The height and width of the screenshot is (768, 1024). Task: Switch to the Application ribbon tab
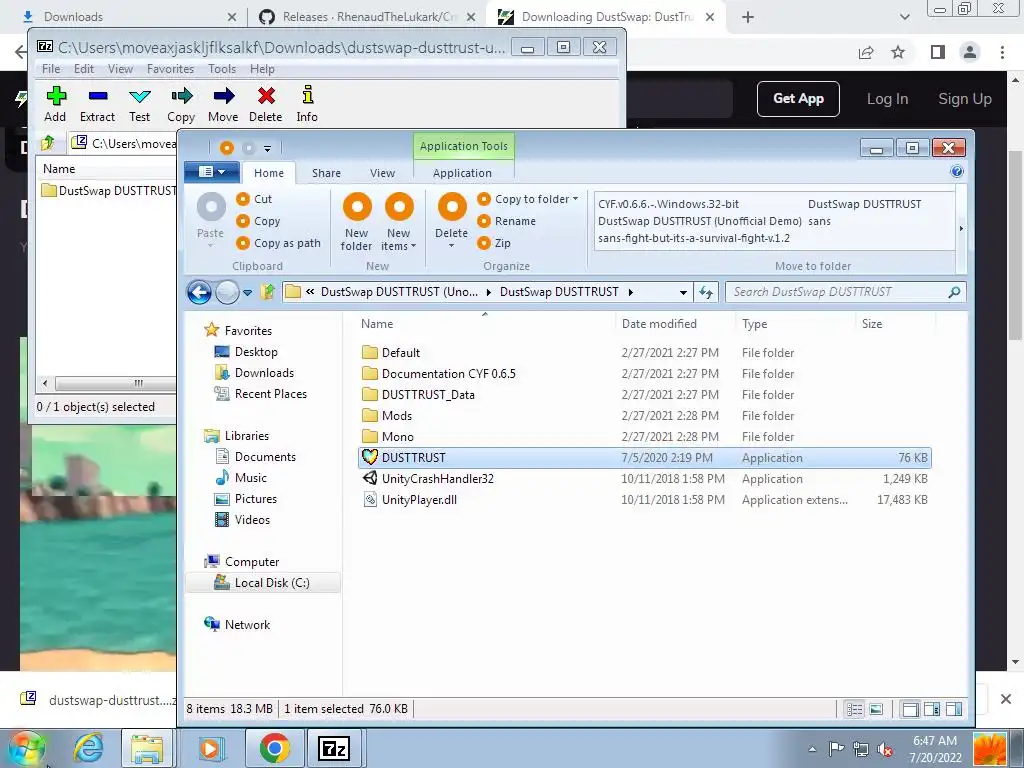coord(462,173)
